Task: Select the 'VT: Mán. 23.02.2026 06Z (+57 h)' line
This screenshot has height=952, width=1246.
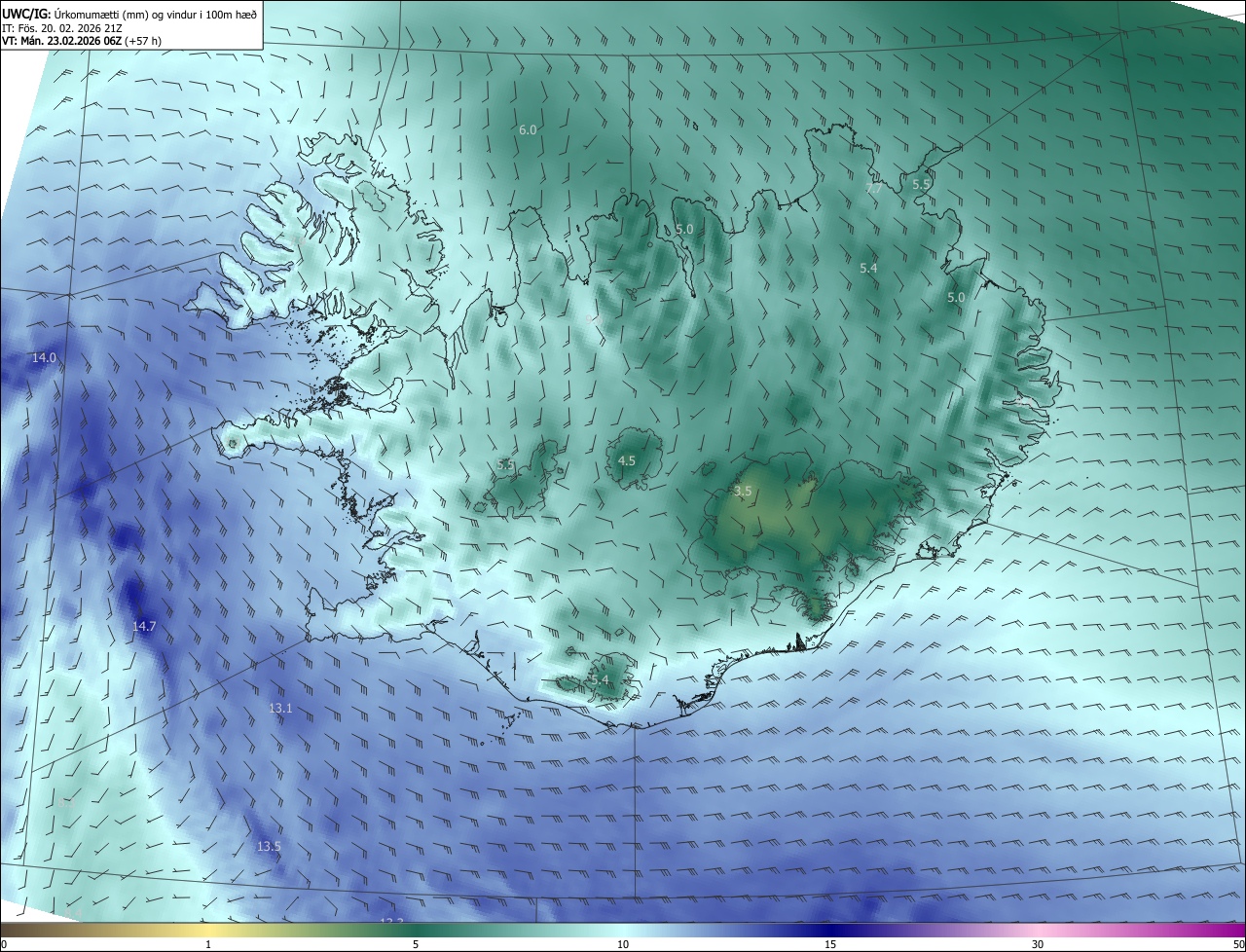Action: click(81, 41)
